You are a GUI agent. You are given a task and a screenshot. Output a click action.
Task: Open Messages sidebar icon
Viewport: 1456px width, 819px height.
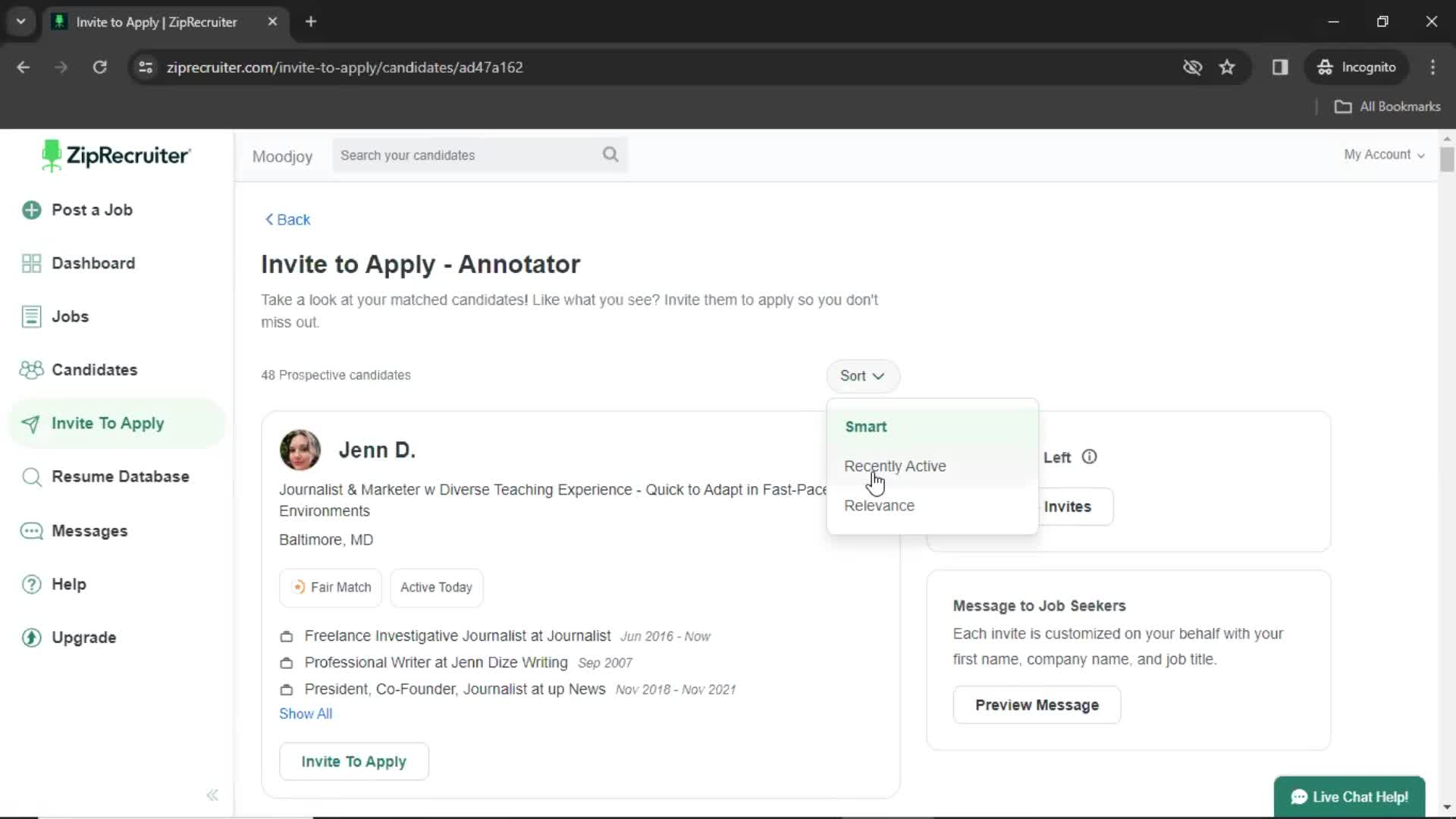pos(31,530)
